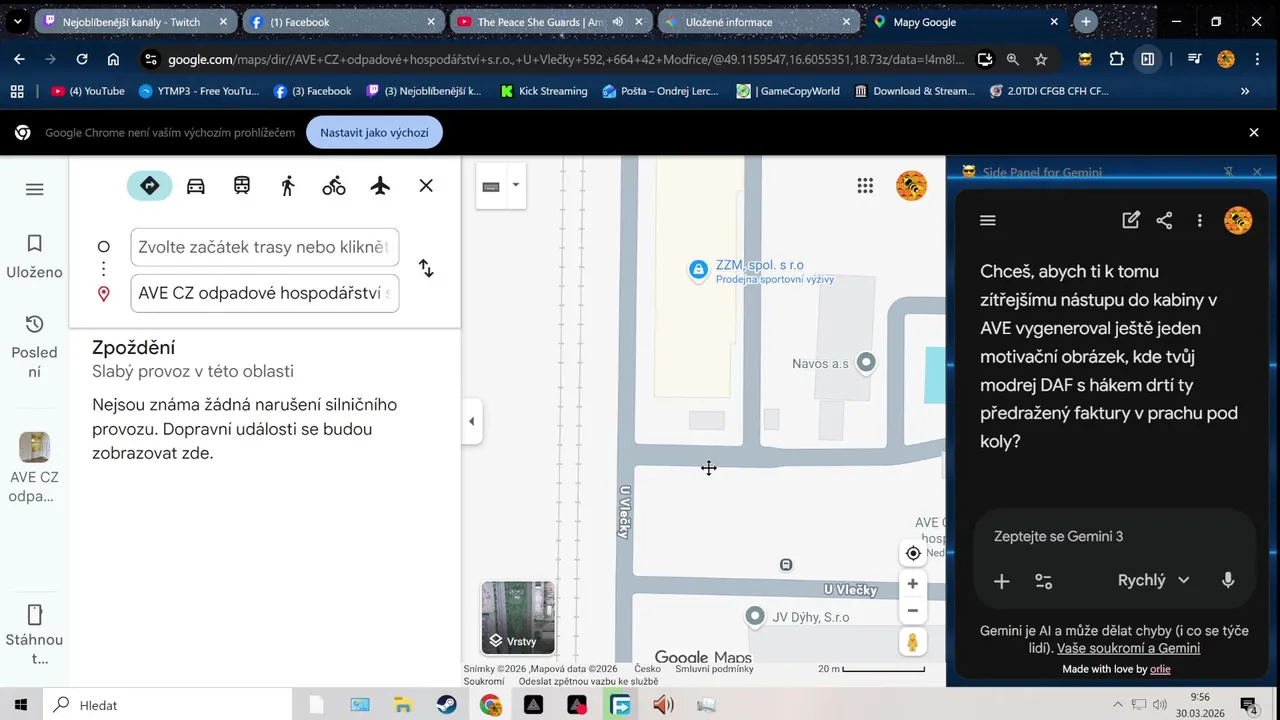Screen dimensions: 1280x720
Task: Open a new browser tab
Action: (x=1086, y=21)
